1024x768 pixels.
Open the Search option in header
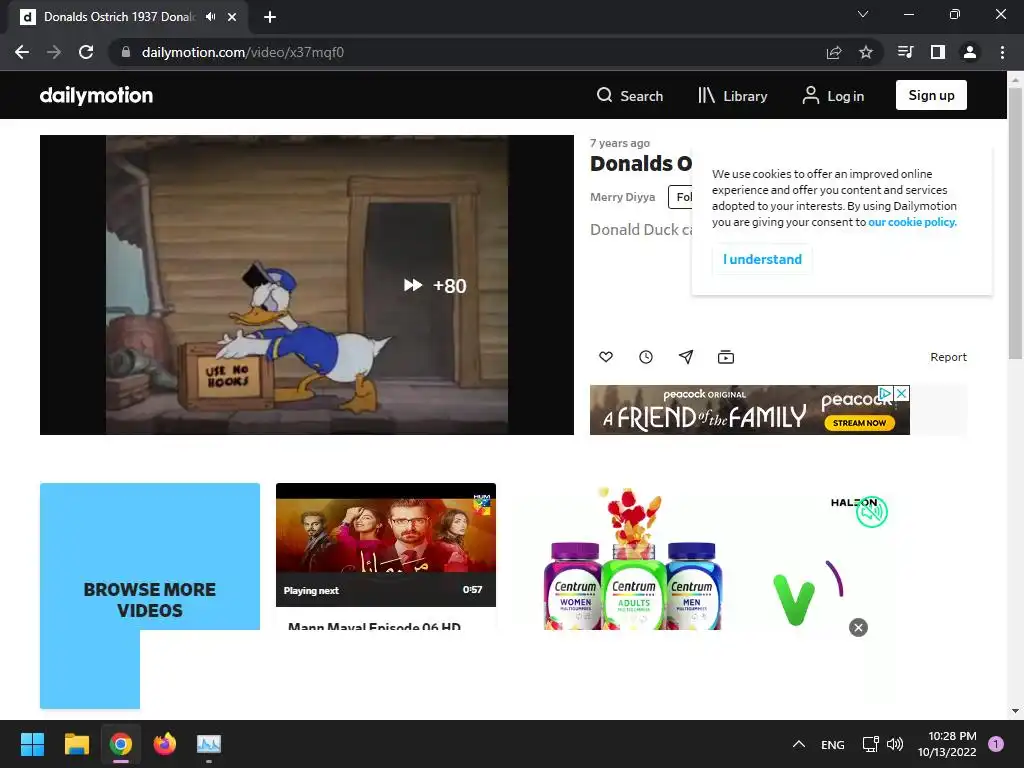[x=630, y=95]
